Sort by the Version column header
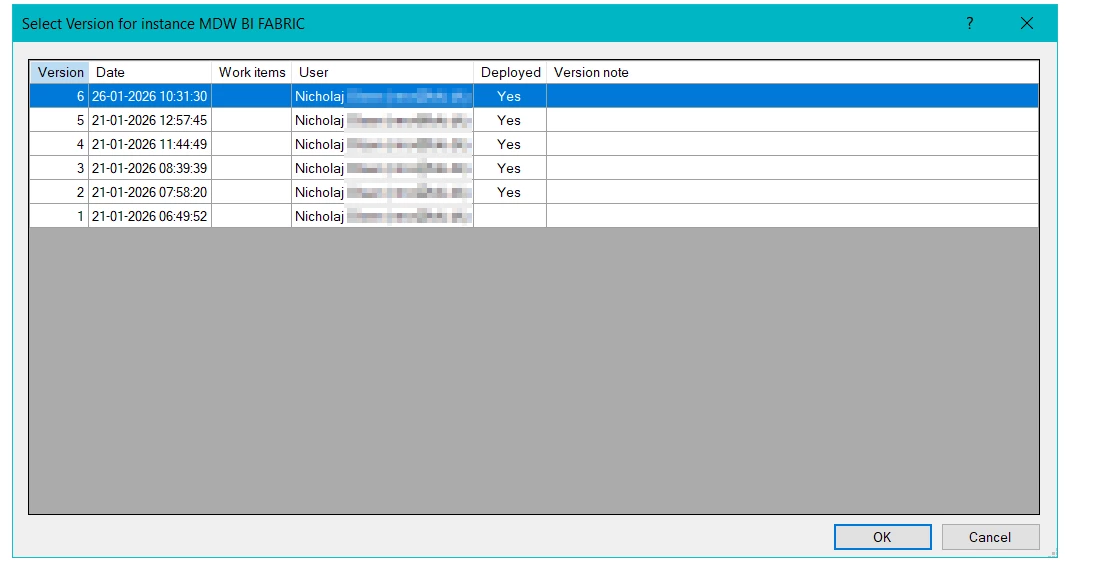The width and height of the screenshot is (1107, 573). pyautogui.click(x=59, y=72)
